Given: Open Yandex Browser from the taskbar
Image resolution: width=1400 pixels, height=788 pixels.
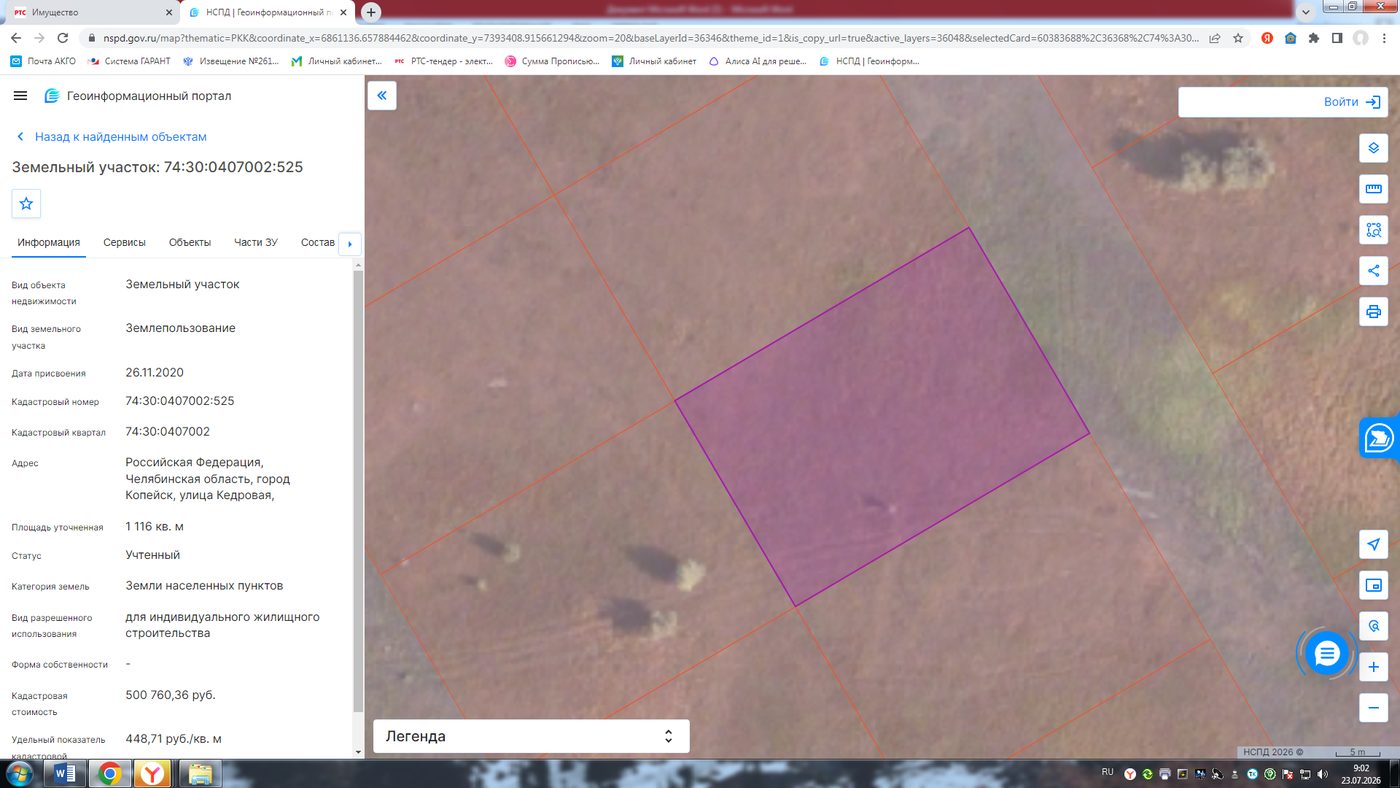Looking at the screenshot, I should (x=153, y=773).
